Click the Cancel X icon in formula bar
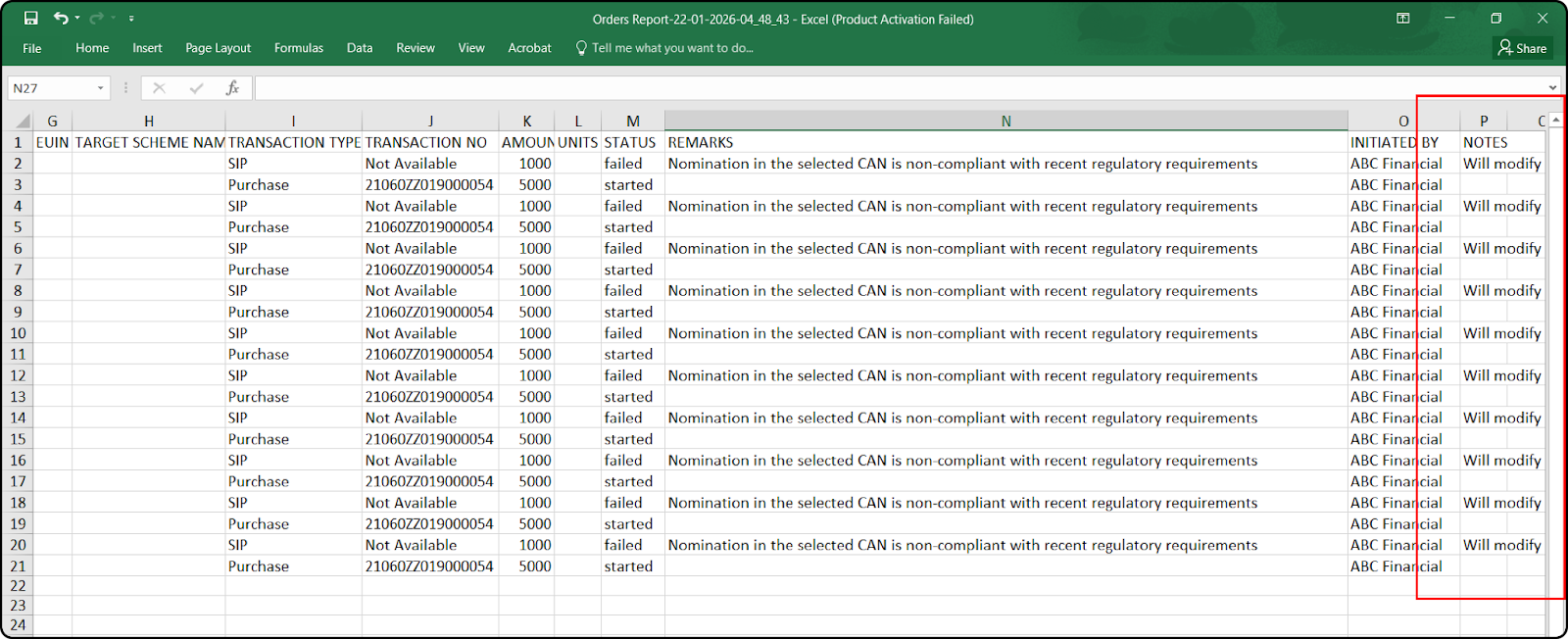This screenshot has width=1568, height=639. click(159, 88)
